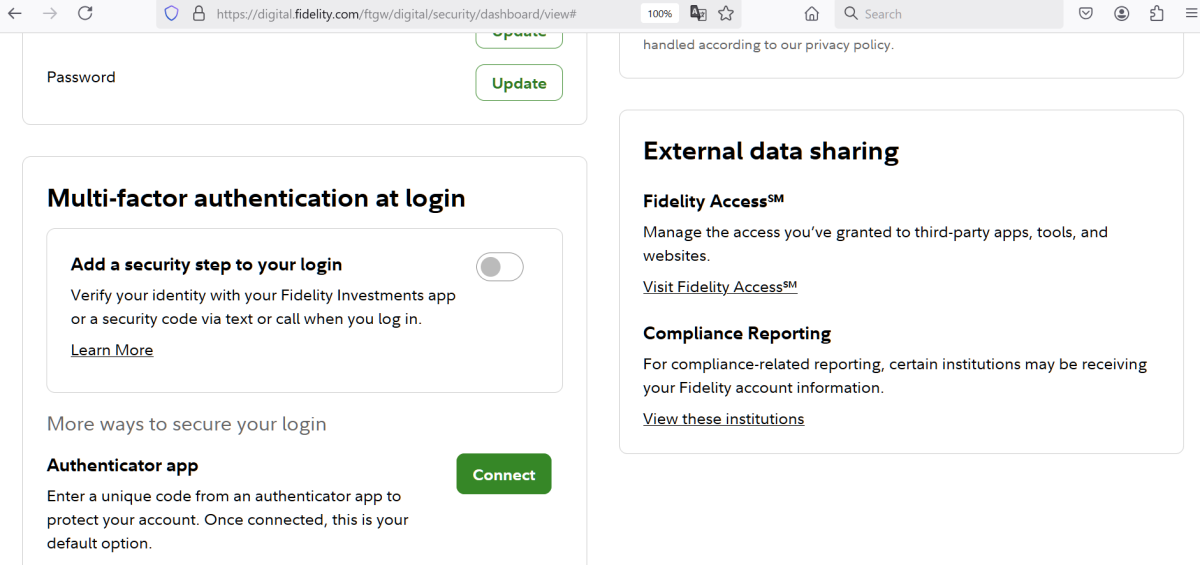Update the Password setting

(x=519, y=83)
